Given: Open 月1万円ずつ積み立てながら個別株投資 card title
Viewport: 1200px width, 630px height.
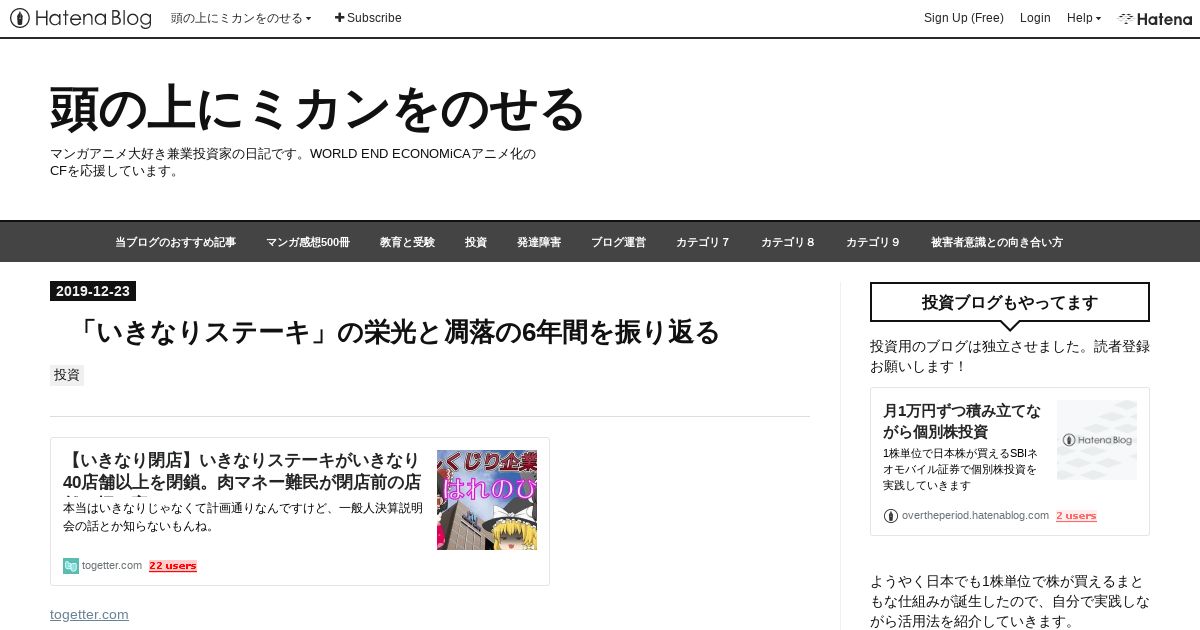Looking at the screenshot, I should [962, 421].
